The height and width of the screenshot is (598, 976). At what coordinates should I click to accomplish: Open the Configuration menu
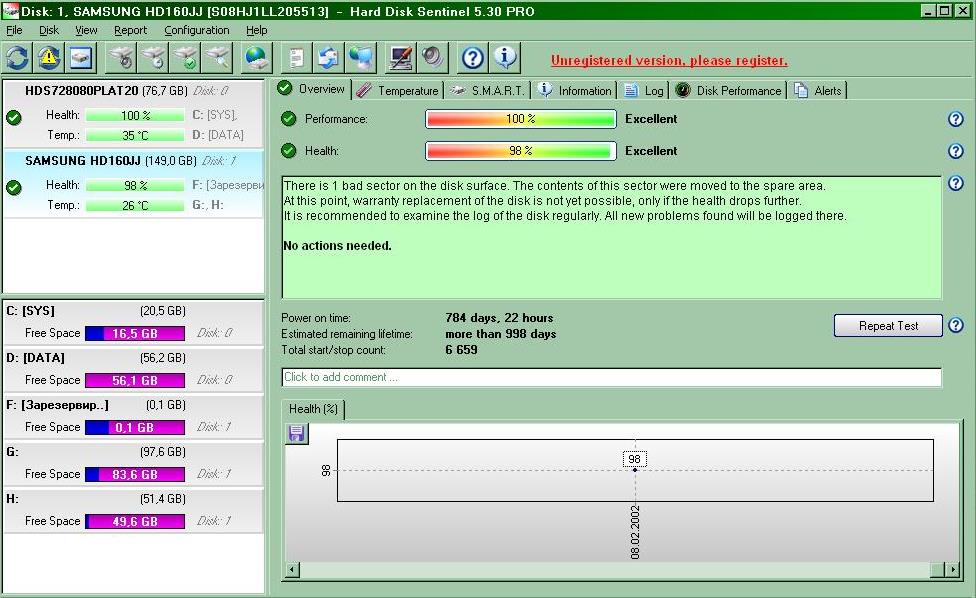point(197,30)
